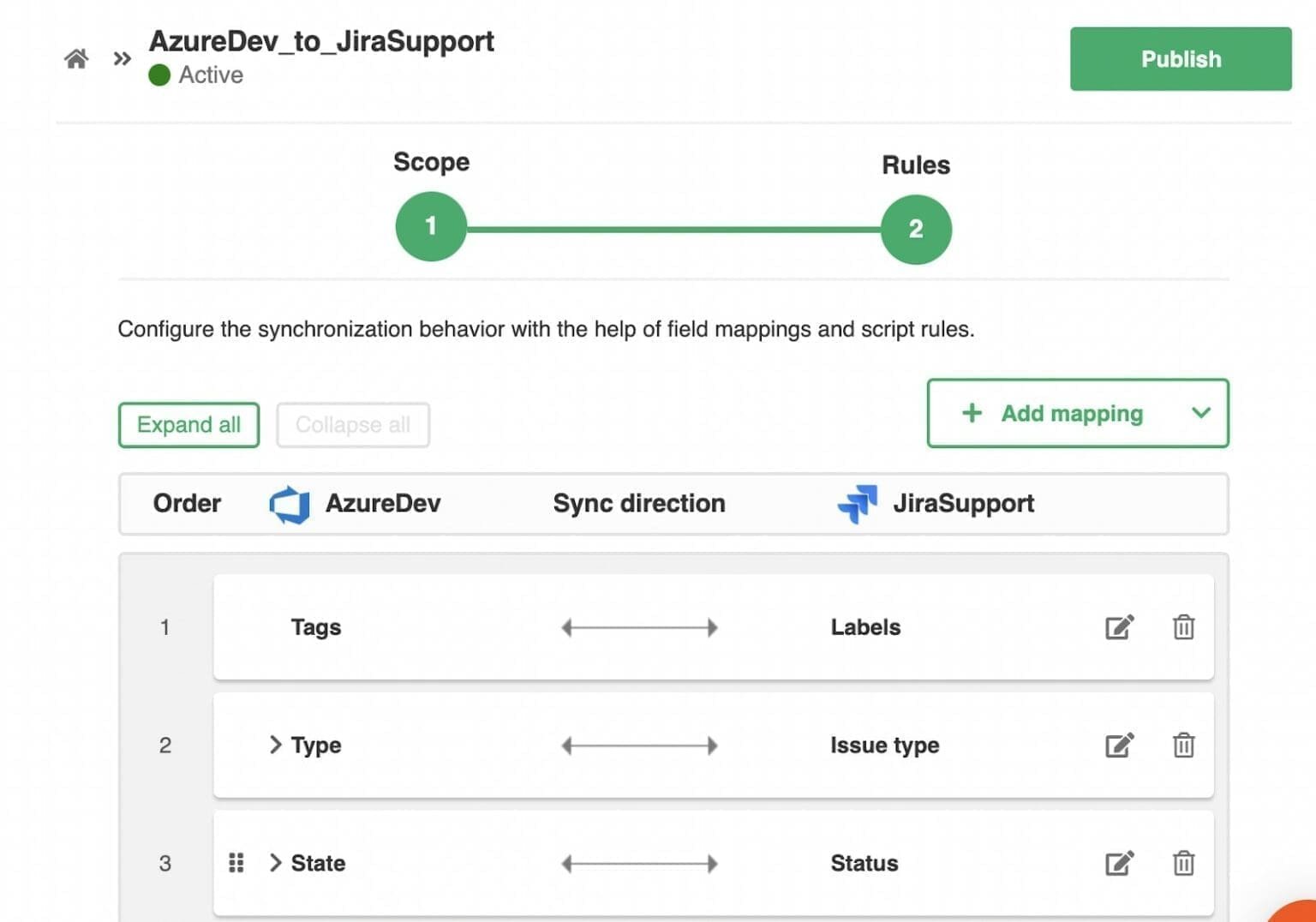
Task: Click the breadcrumb expand chevron next to home
Action: tap(121, 58)
